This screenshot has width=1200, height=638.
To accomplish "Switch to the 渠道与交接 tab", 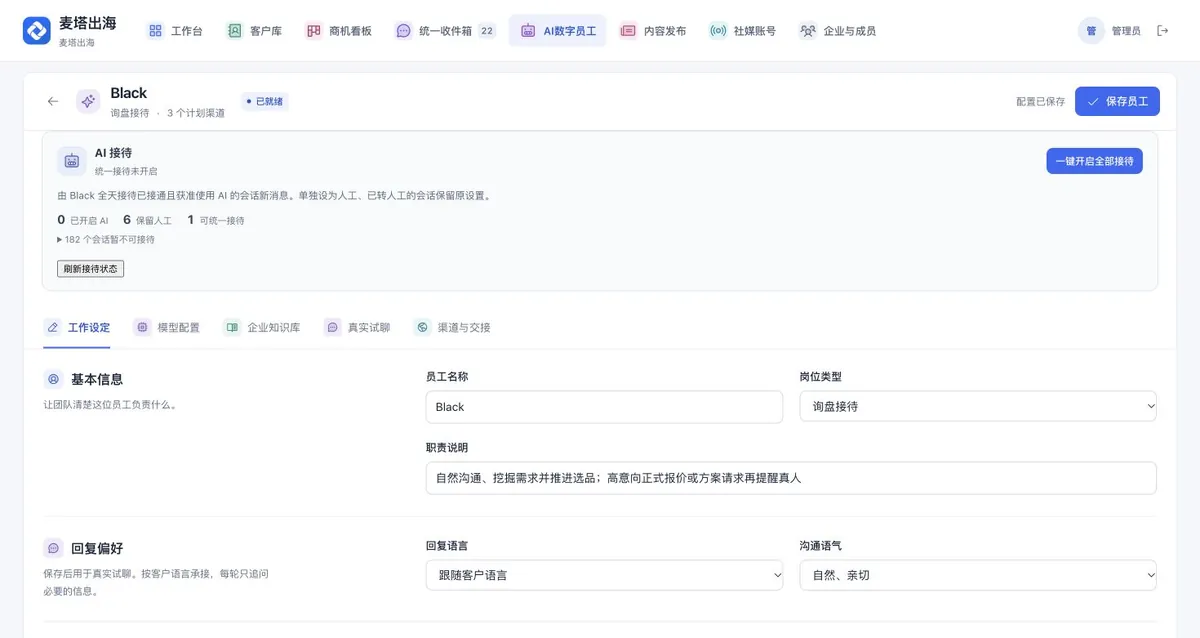I will coord(452,327).
